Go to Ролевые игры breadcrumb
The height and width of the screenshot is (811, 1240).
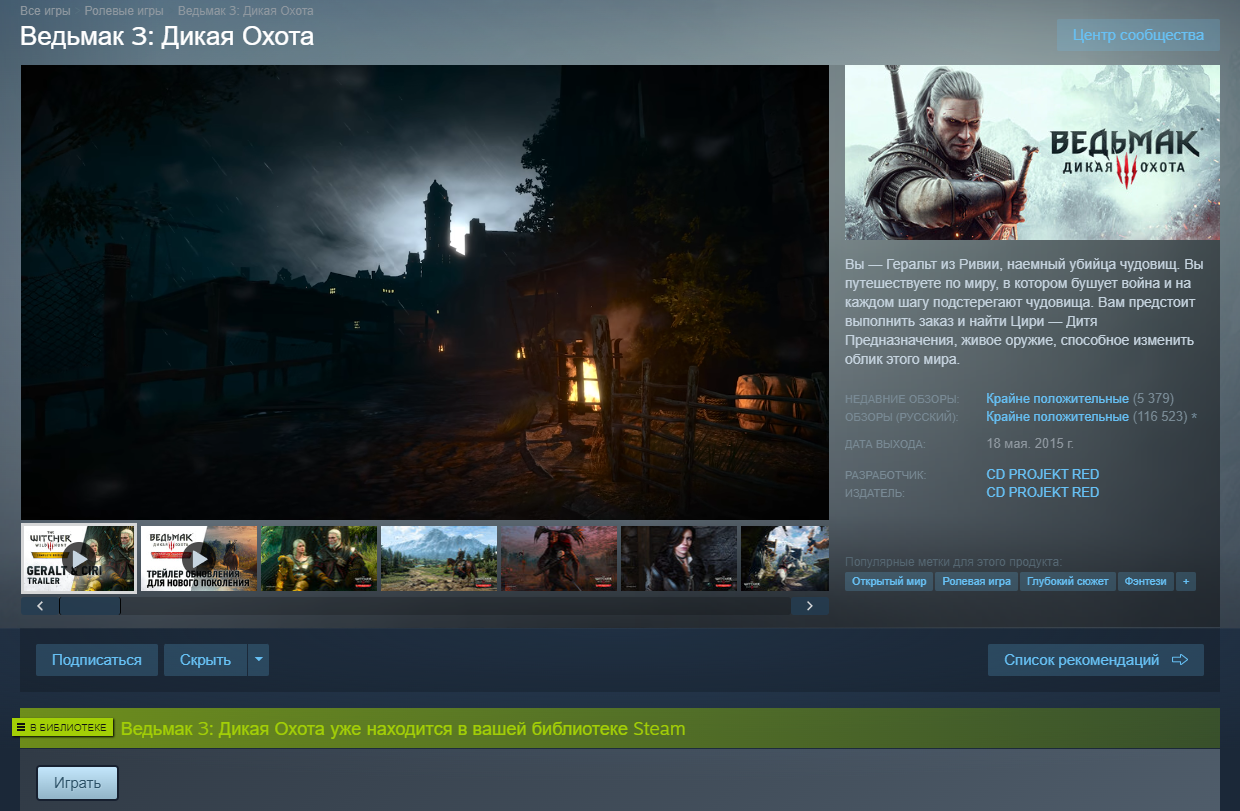124,11
